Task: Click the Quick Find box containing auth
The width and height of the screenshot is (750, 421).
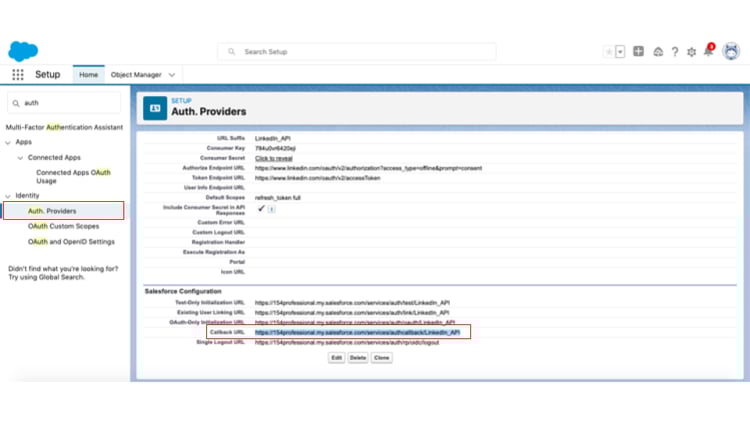Action: point(64,103)
